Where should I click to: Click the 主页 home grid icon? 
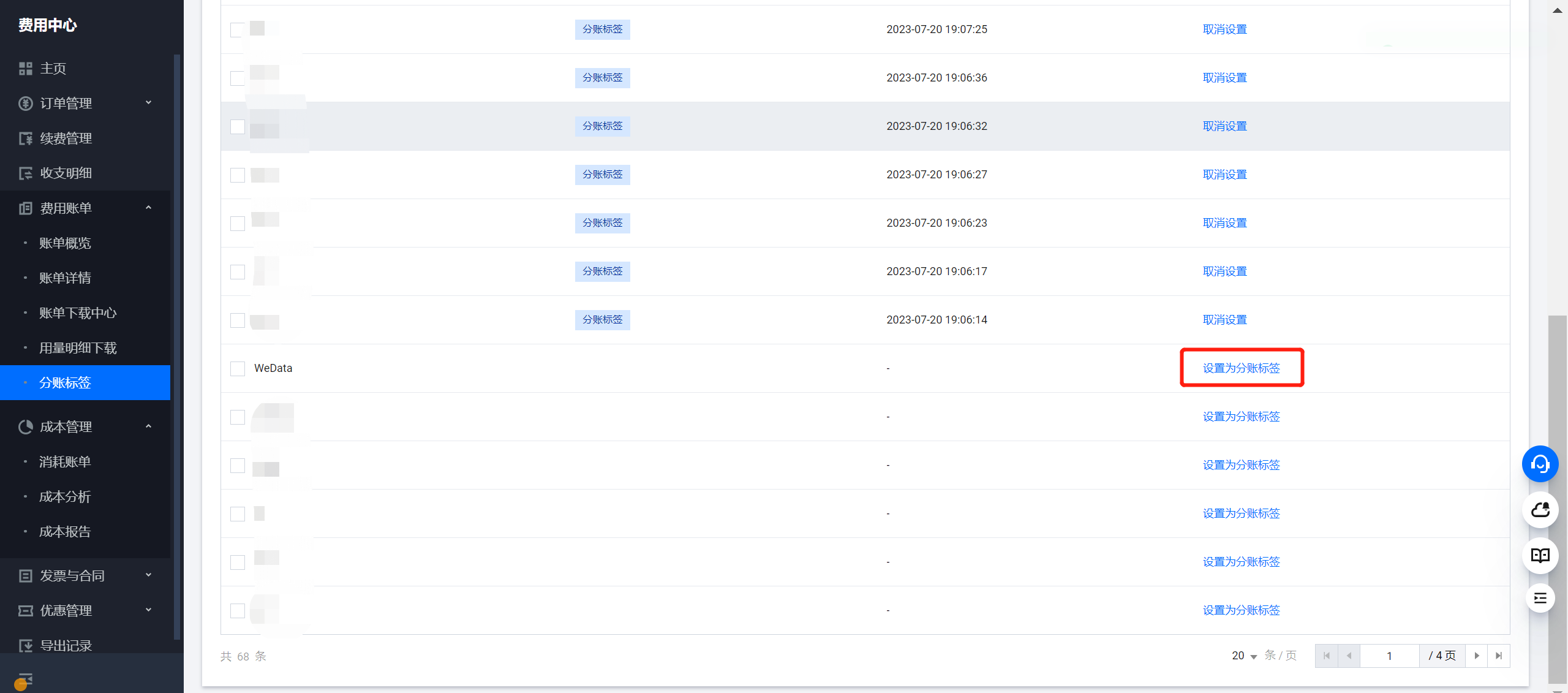tap(25, 69)
